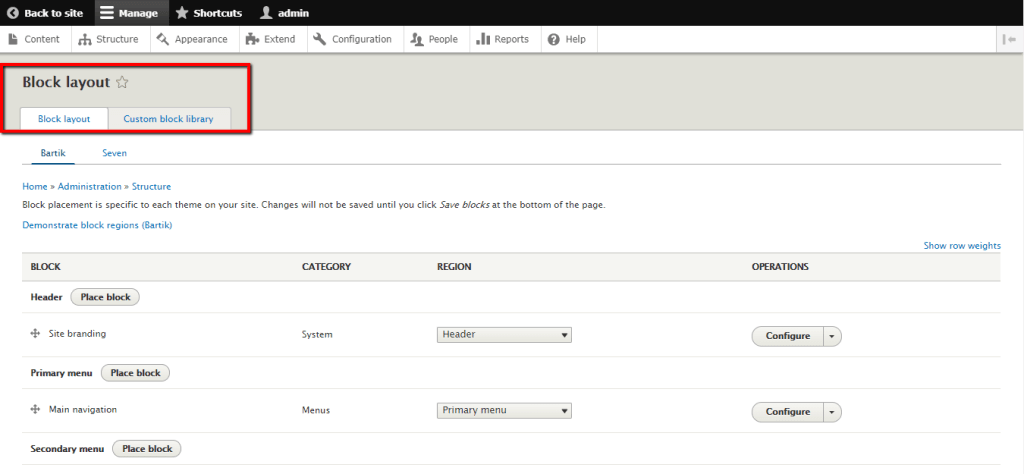Click the System category cell
This screenshot has width=1024, height=474.
(317, 334)
